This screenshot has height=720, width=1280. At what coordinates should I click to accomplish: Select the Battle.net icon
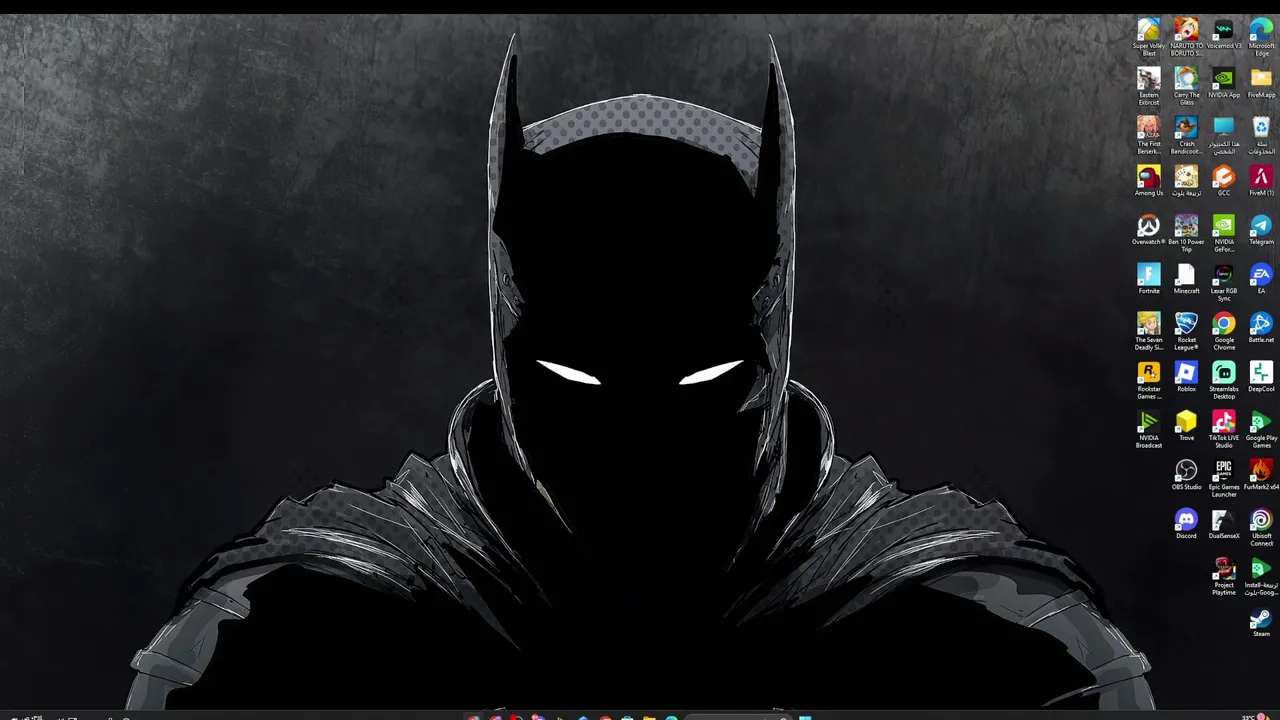tap(1261, 324)
